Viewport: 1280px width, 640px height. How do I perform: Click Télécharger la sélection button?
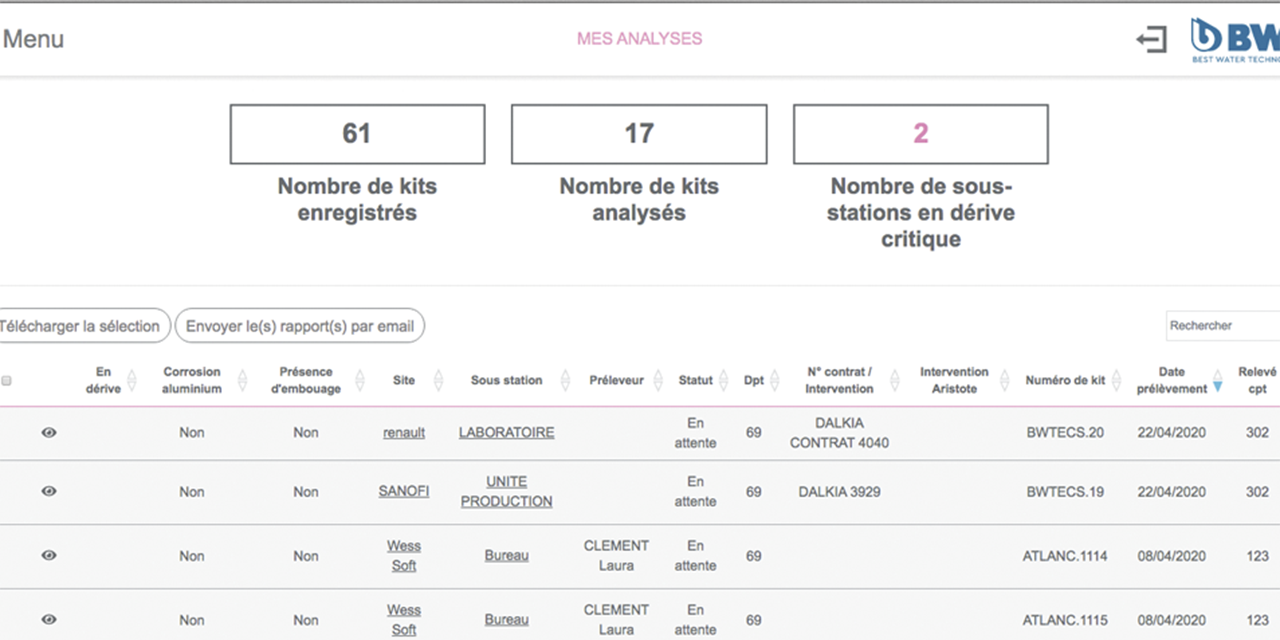coord(80,326)
